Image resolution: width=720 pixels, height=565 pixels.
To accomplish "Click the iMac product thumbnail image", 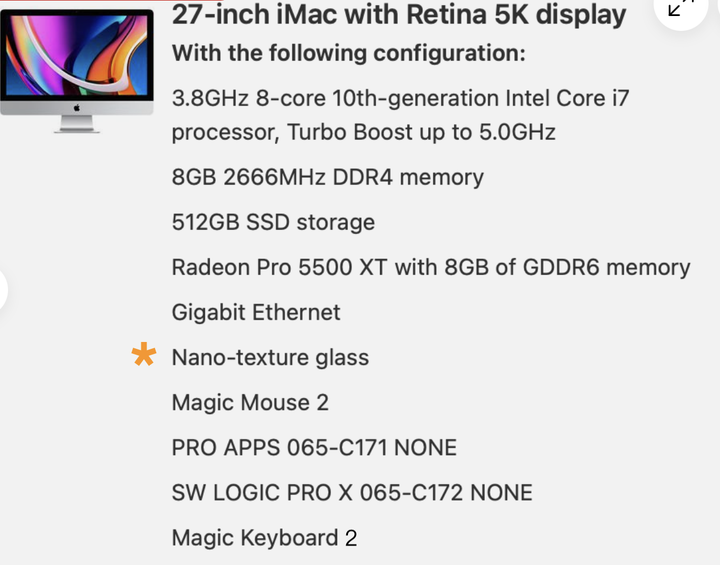I will tap(77, 71).
